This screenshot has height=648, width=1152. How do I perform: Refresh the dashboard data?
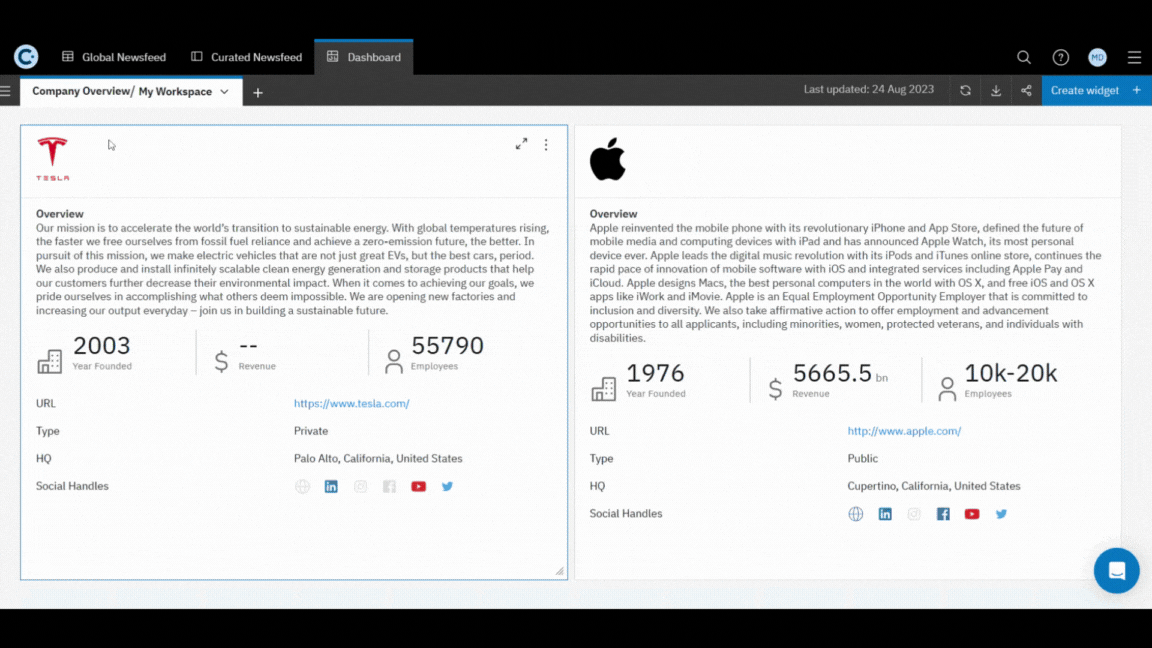[x=964, y=90]
